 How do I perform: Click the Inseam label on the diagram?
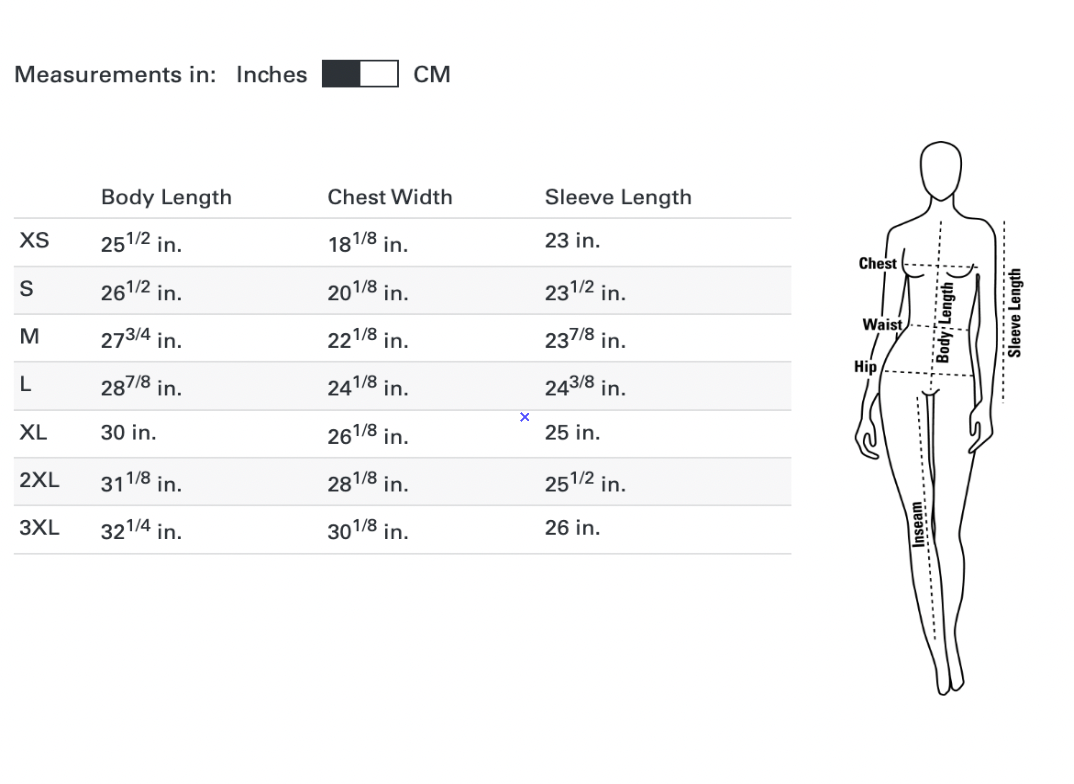click(917, 524)
